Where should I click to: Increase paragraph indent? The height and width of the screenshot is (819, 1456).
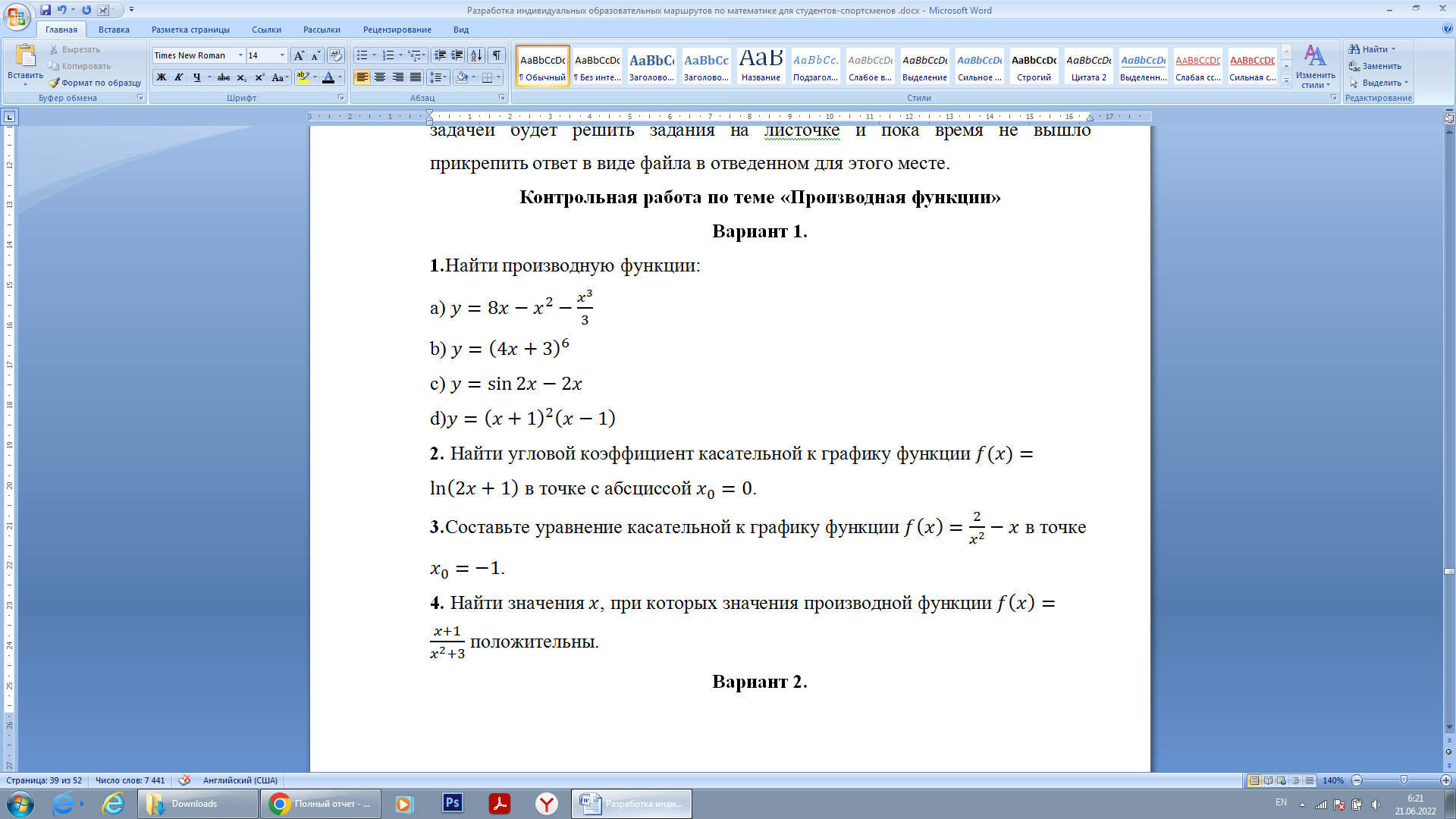click(x=457, y=55)
